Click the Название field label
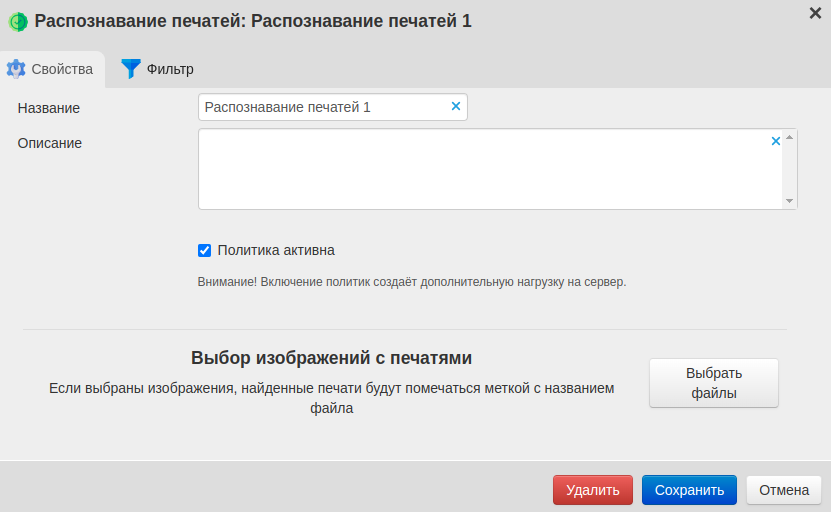831x512 pixels. coord(49,108)
